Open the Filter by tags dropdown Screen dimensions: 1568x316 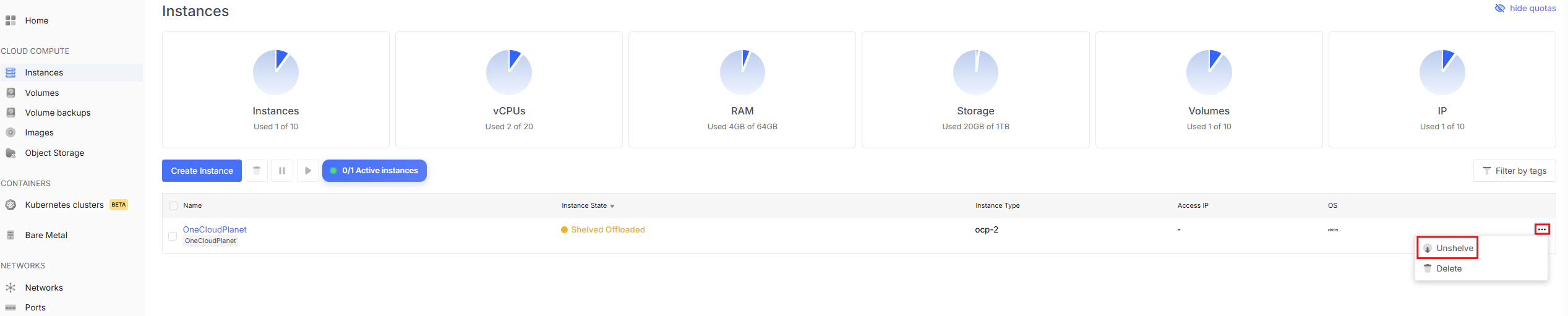point(1514,171)
